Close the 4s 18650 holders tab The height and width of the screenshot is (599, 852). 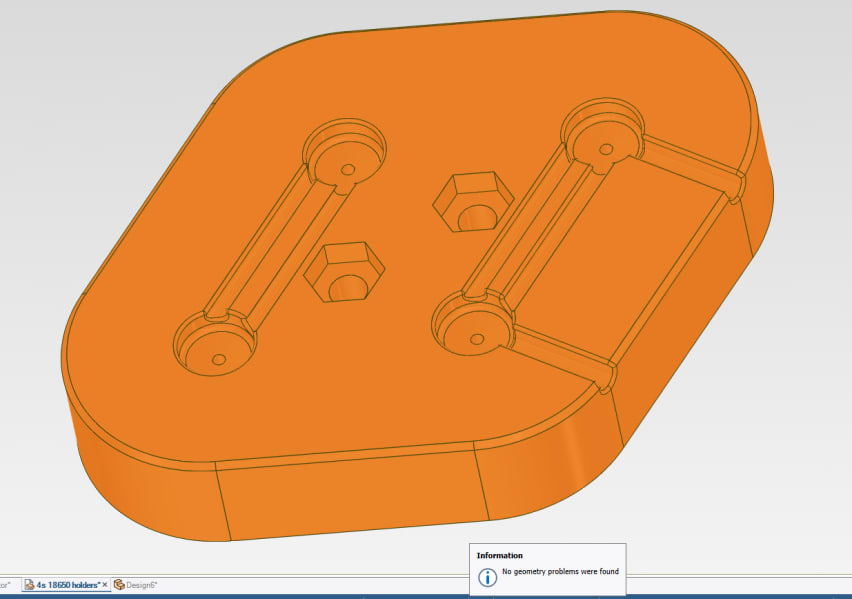(105, 585)
